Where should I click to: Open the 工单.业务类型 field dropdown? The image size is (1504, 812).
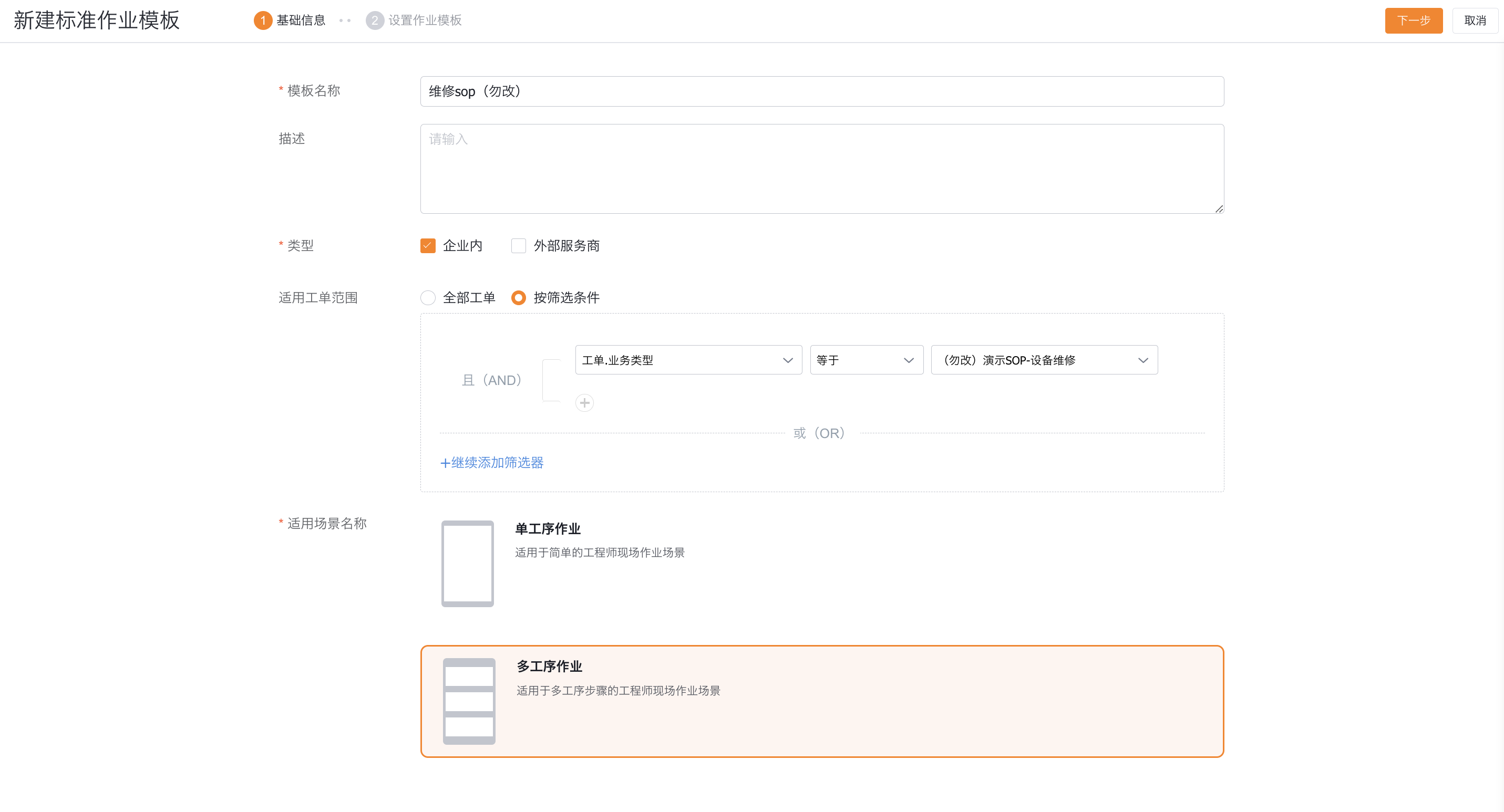click(x=688, y=360)
